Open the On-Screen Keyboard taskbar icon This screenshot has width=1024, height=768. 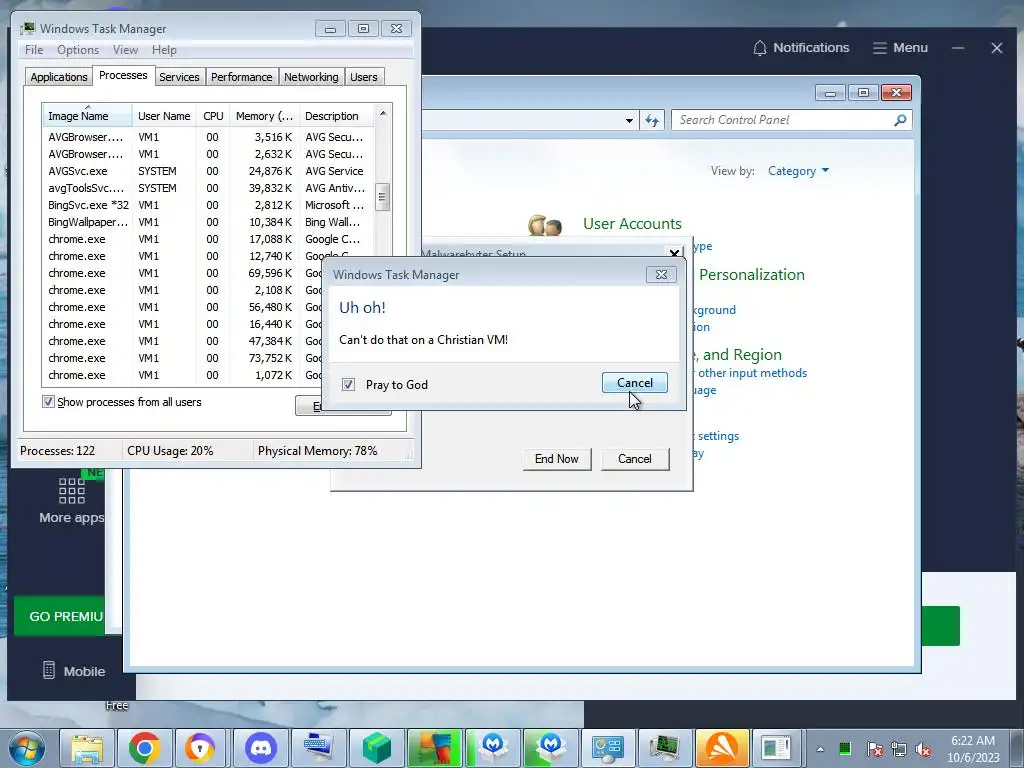coord(318,748)
